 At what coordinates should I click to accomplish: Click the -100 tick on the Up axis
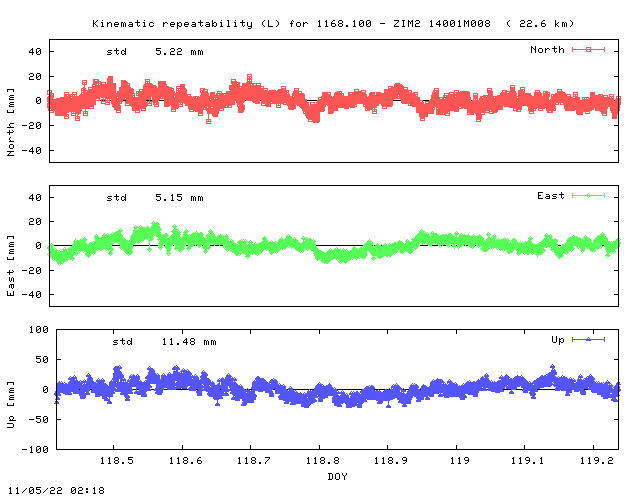coord(35,449)
